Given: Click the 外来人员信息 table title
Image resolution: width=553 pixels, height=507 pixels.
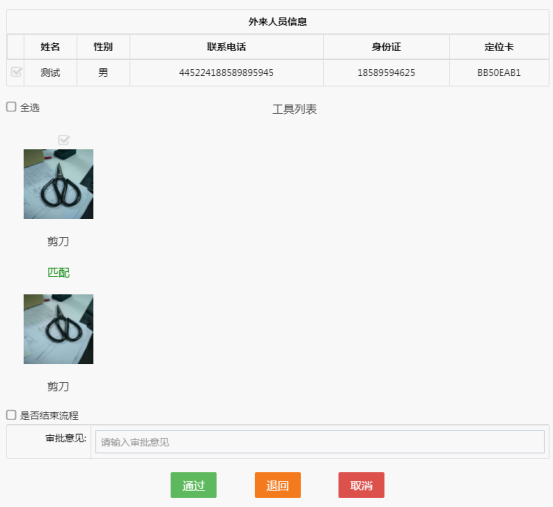Looking at the screenshot, I should tap(278, 22).
